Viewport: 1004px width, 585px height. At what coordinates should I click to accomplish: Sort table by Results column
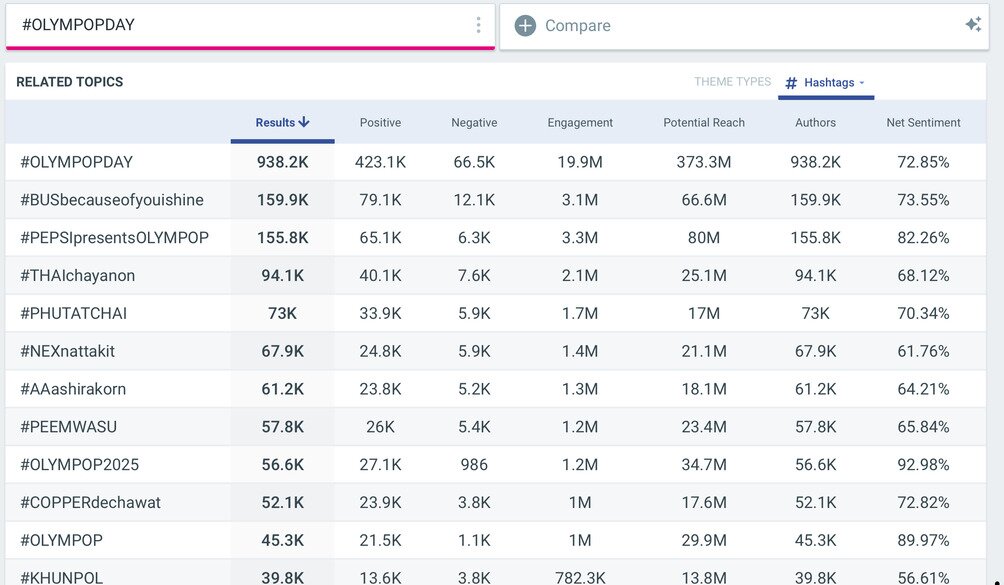(x=282, y=122)
